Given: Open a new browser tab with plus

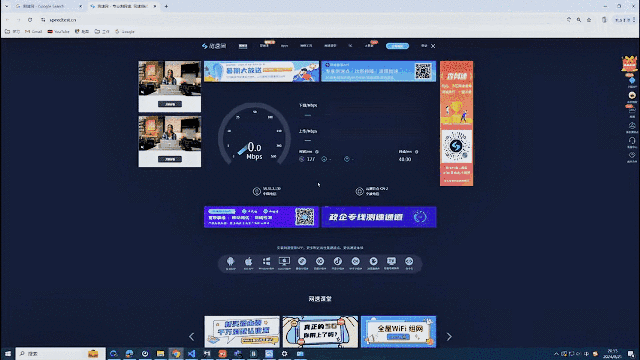Looking at the screenshot, I should point(166,6).
